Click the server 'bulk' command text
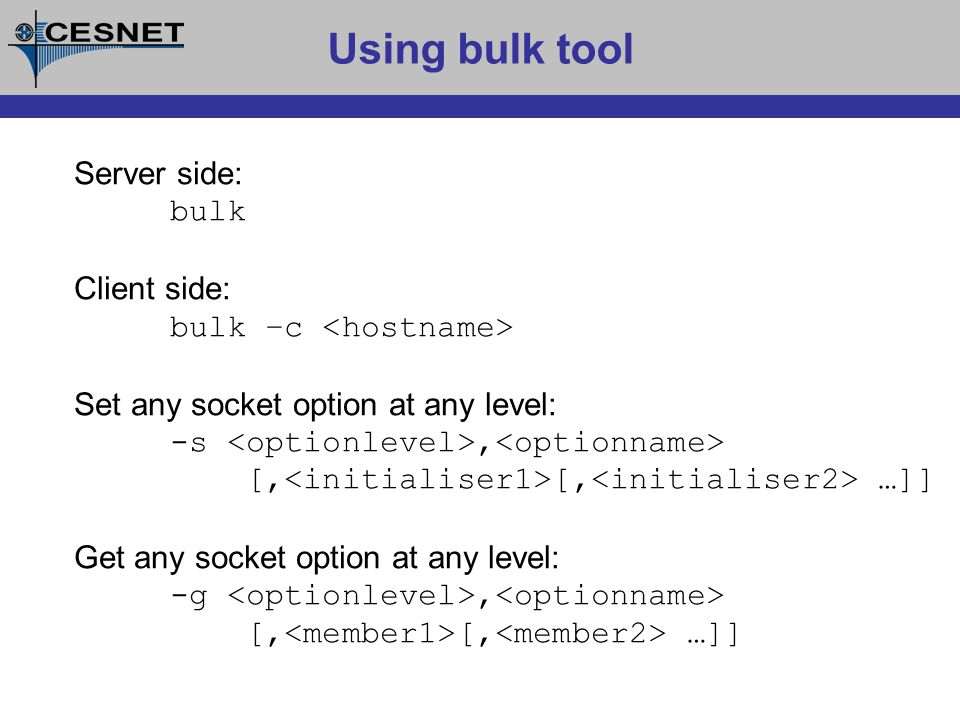960x720 pixels. pyautogui.click(x=208, y=211)
